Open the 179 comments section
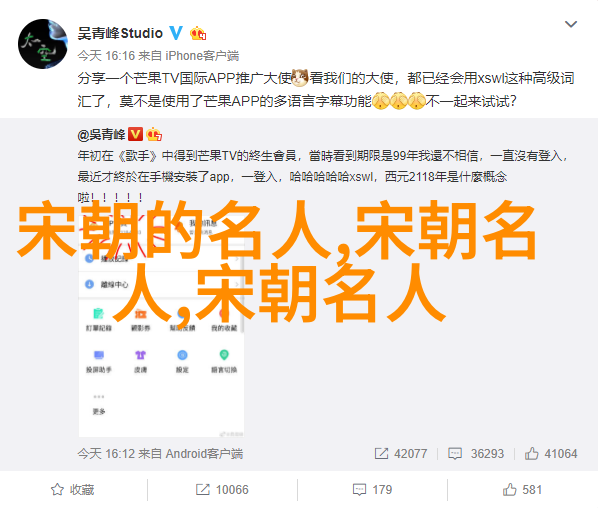The image size is (598, 508). pos(372,489)
